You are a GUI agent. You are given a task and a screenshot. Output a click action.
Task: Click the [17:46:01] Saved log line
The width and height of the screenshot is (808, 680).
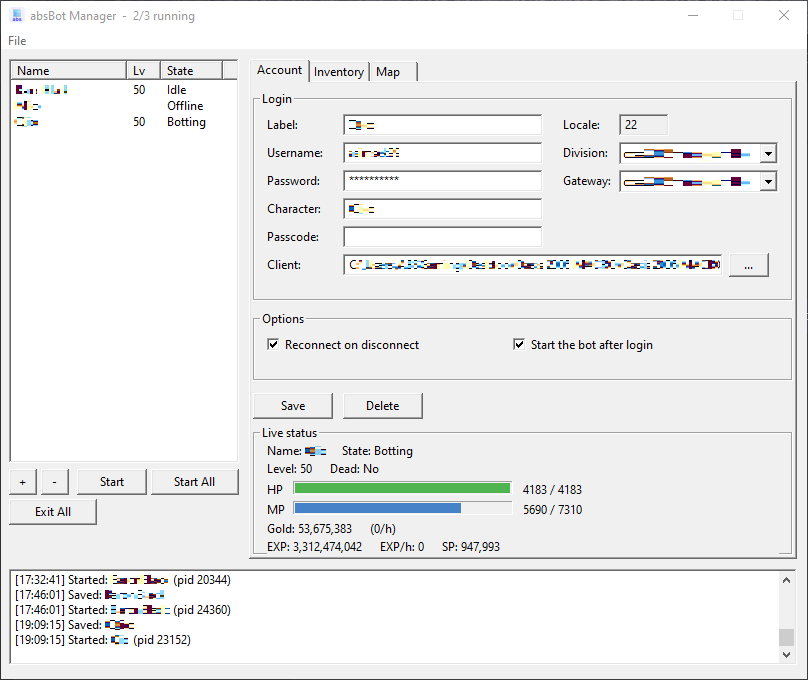(x=89, y=595)
